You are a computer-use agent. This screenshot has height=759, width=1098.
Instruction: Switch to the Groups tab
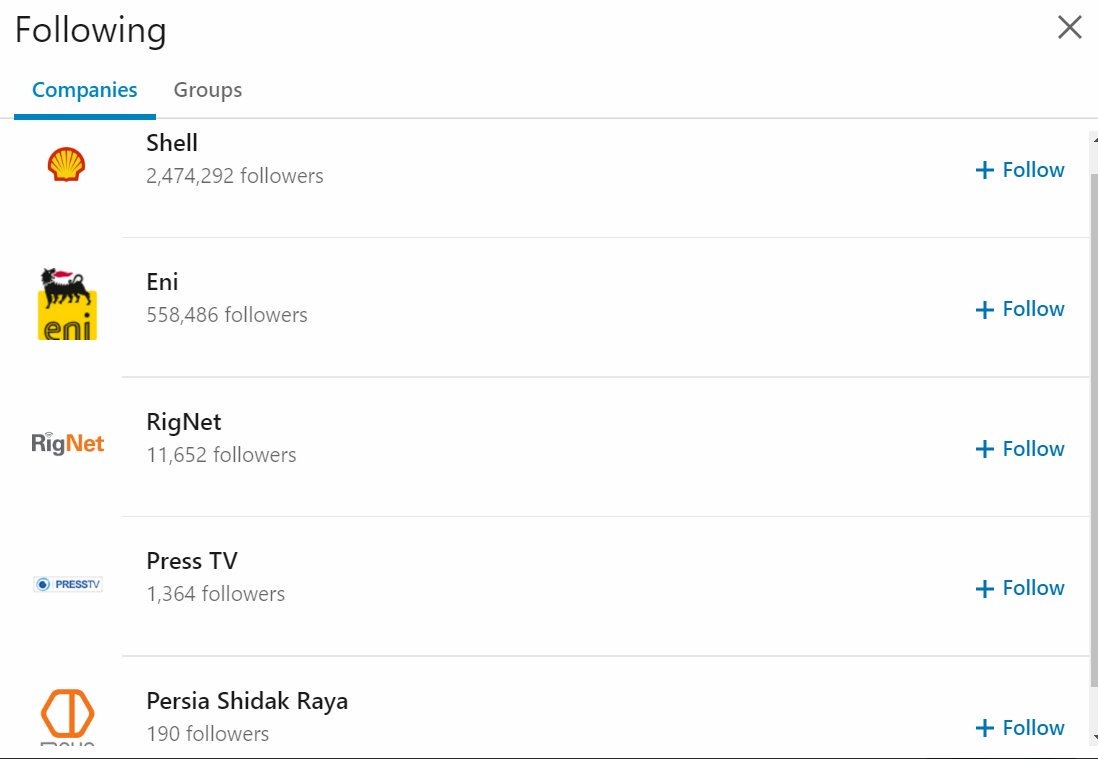coord(207,90)
